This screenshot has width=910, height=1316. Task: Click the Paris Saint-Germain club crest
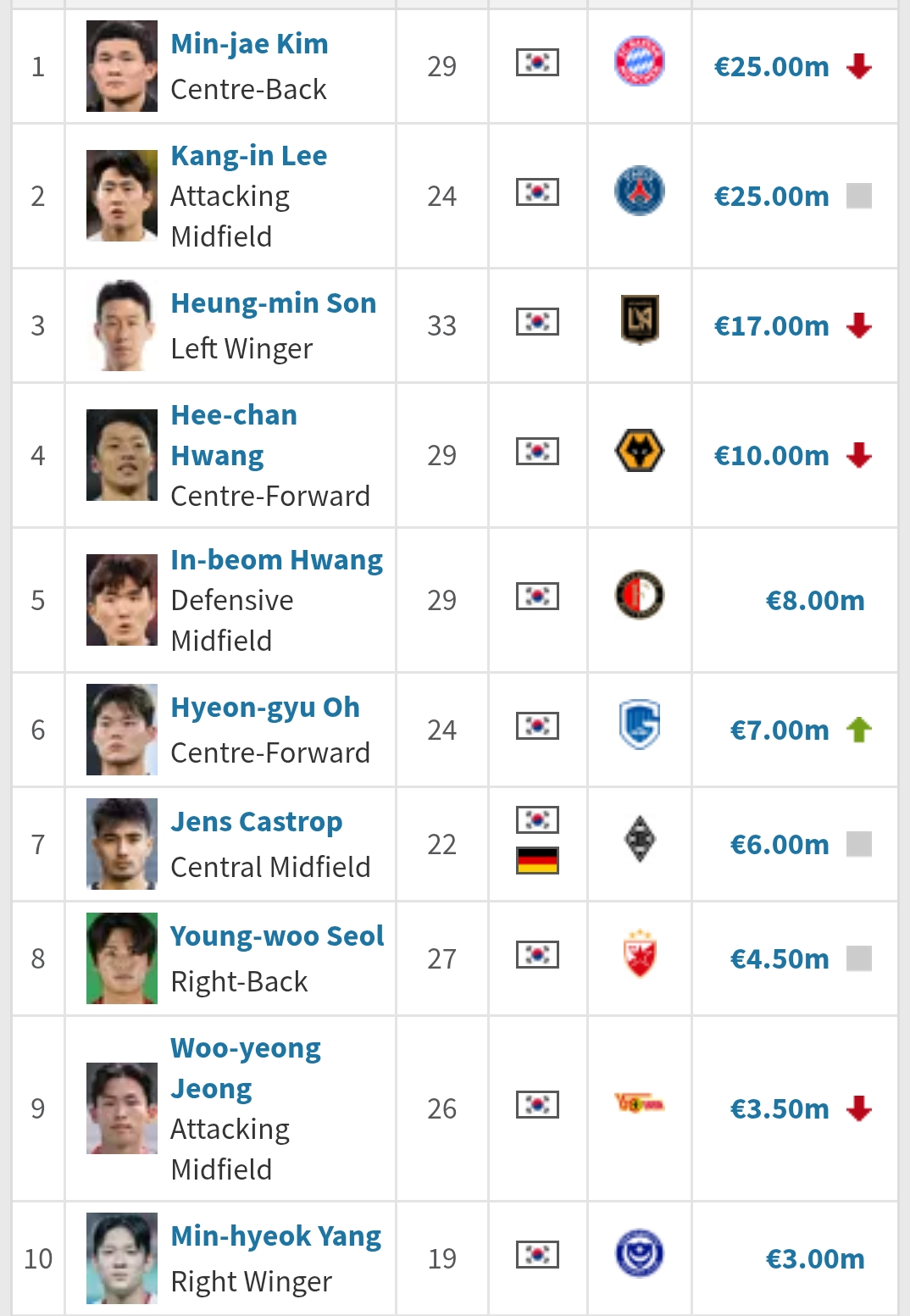[x=639, y=191]
